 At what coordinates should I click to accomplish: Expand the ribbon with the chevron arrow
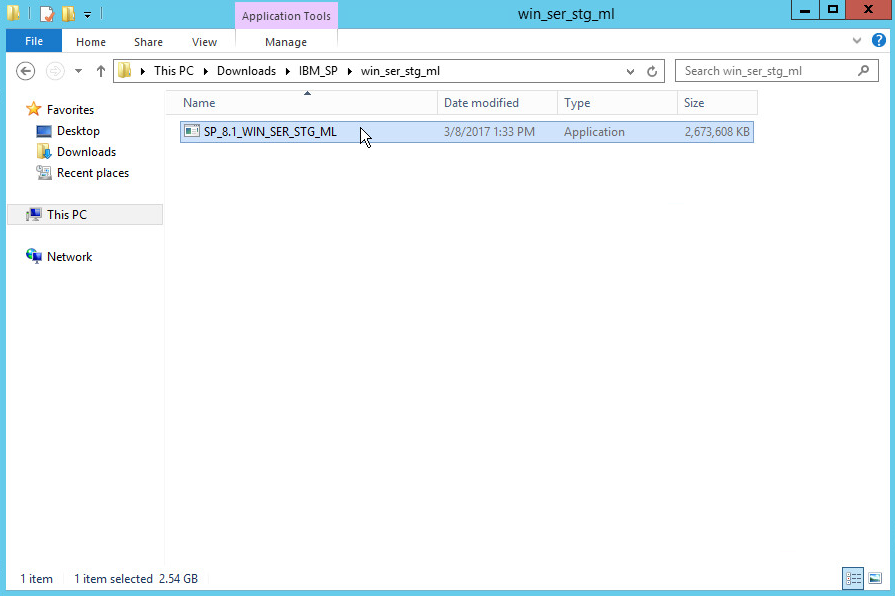point(857,41)
